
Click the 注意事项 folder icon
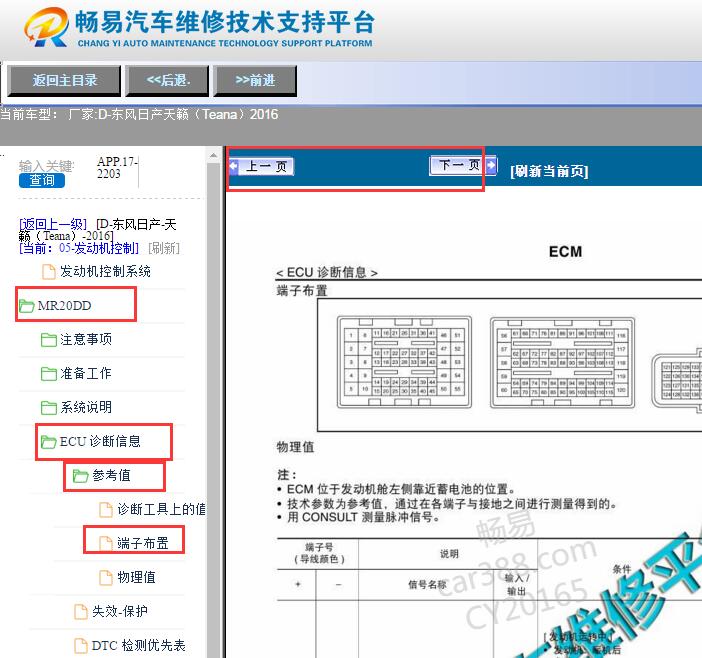48,340
